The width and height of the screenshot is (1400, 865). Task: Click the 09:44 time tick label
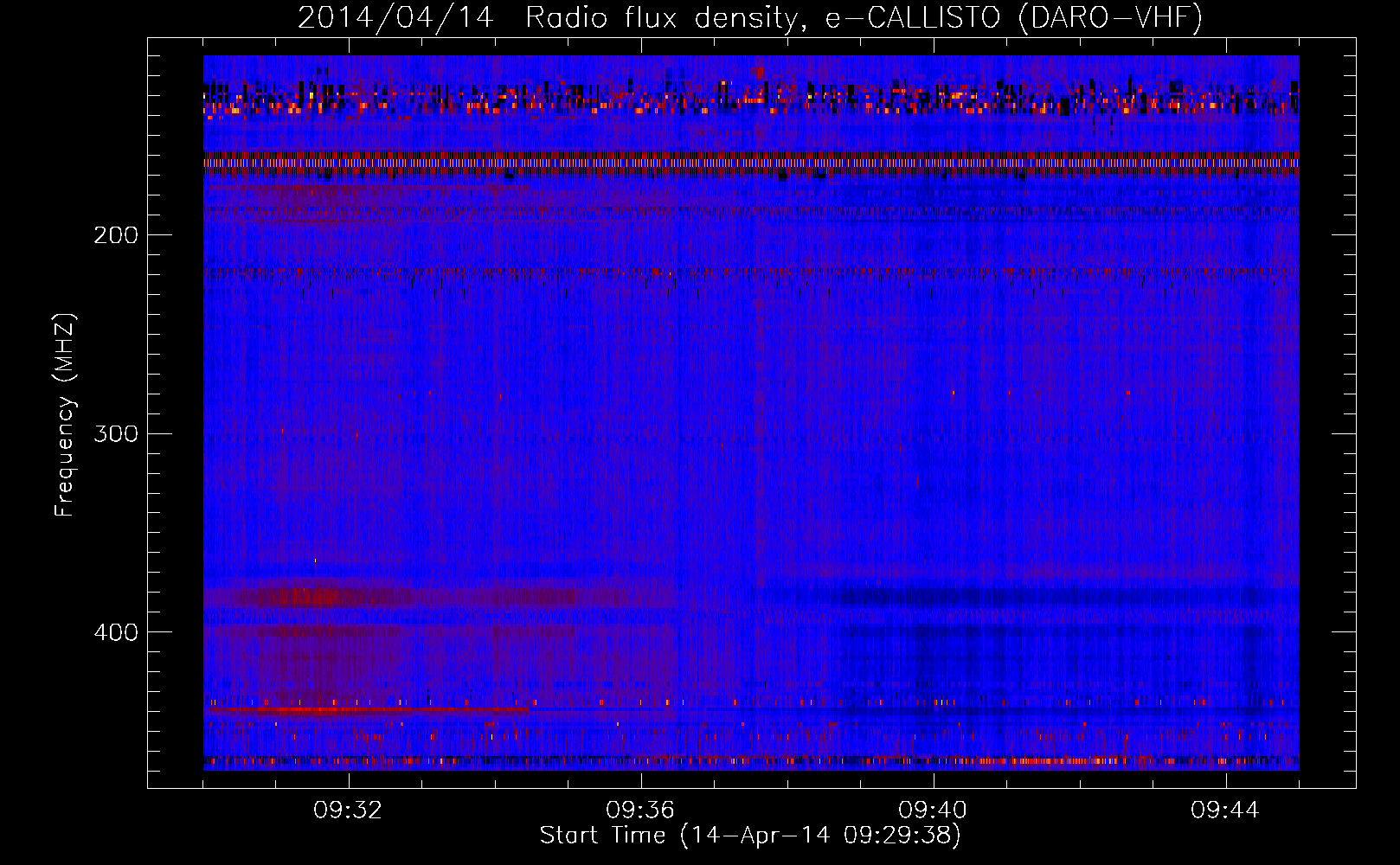click(1225, 811)
